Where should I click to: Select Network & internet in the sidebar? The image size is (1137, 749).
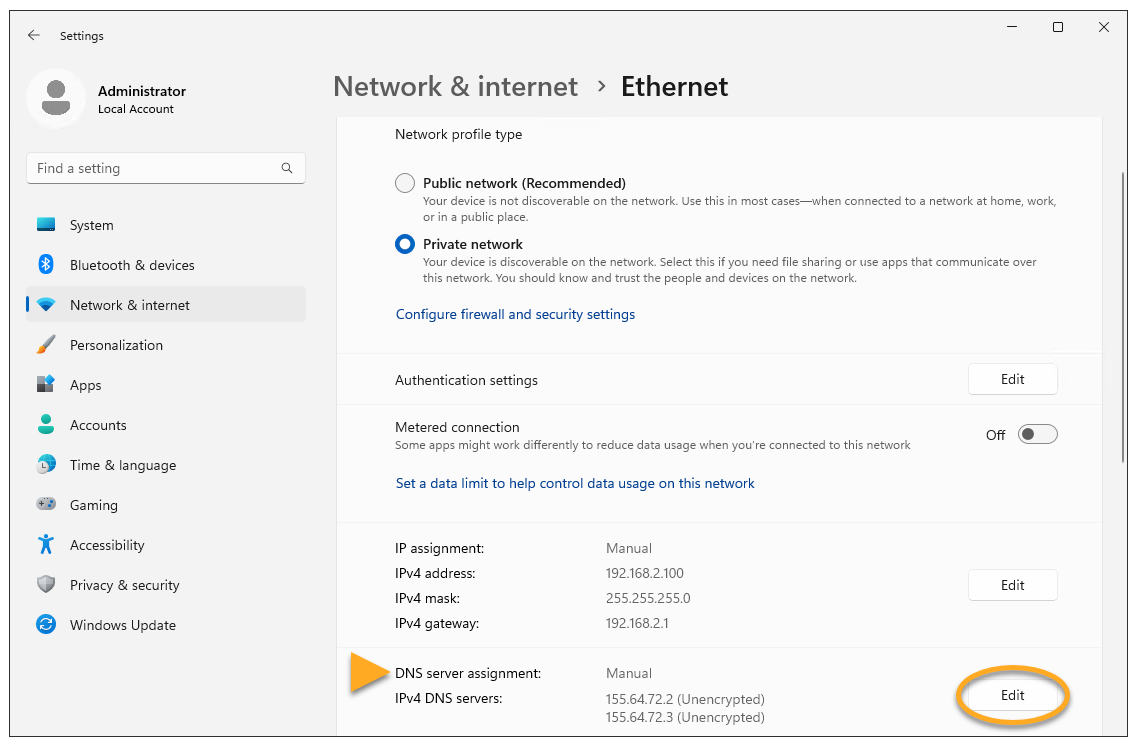click(x=130, y=305)
